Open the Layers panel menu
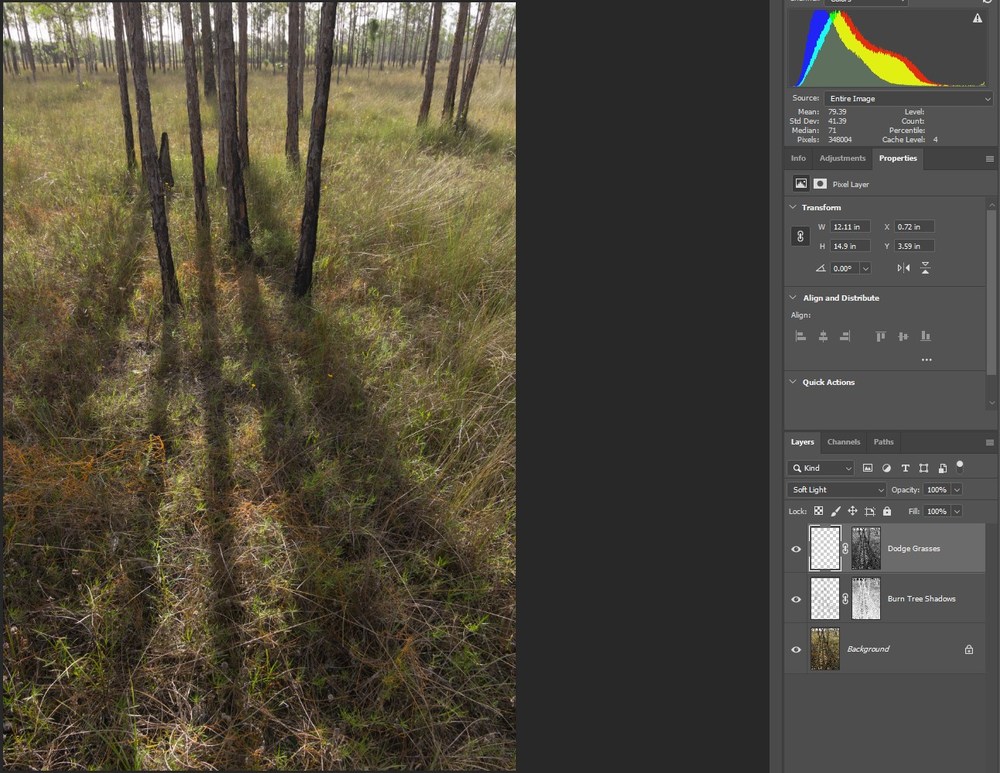1000x773 pixels. click(x=990, y=443)
